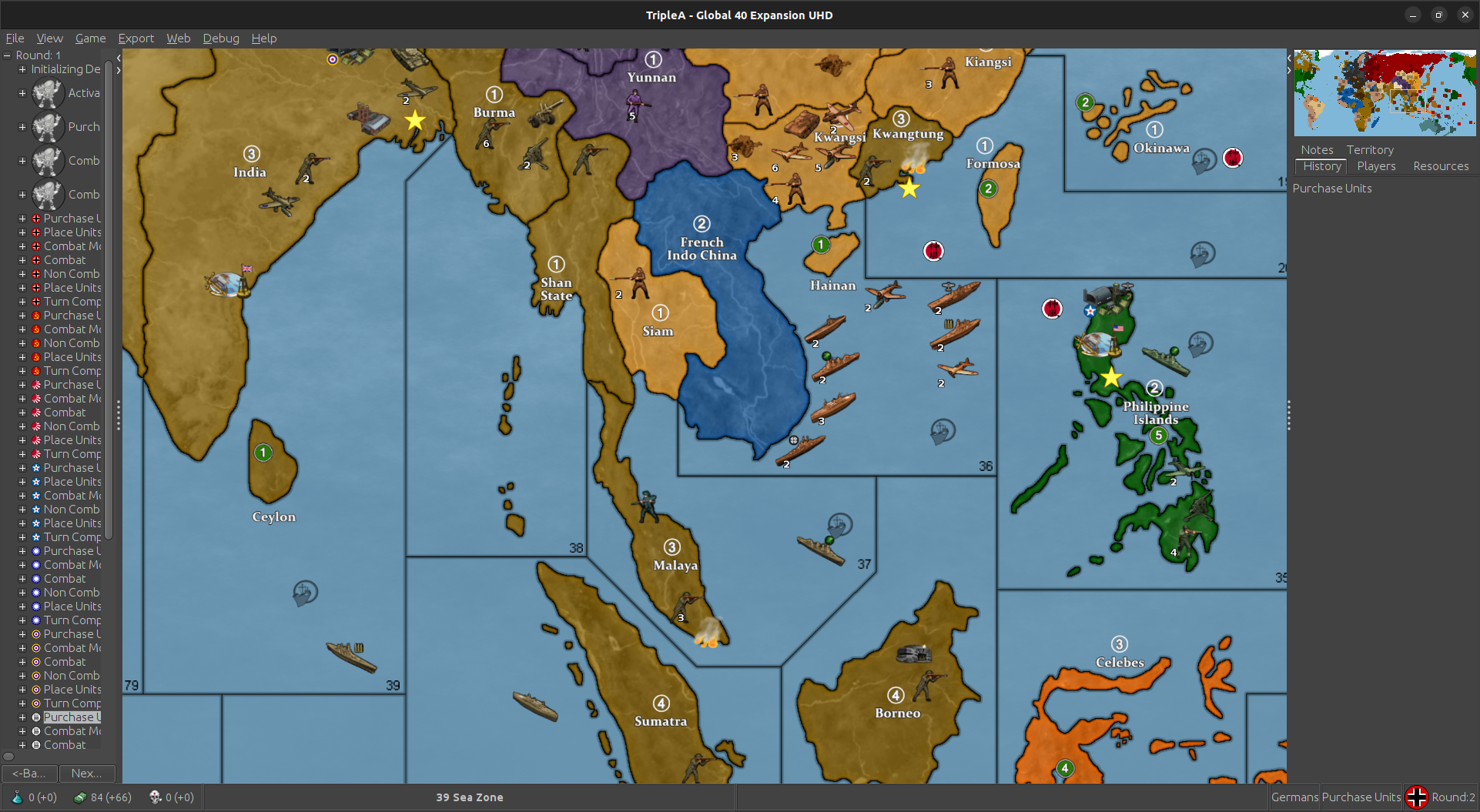This screenshot has width=1480, height=812.
Task: Switch to the Players tab
Action: pos(1376,166)
